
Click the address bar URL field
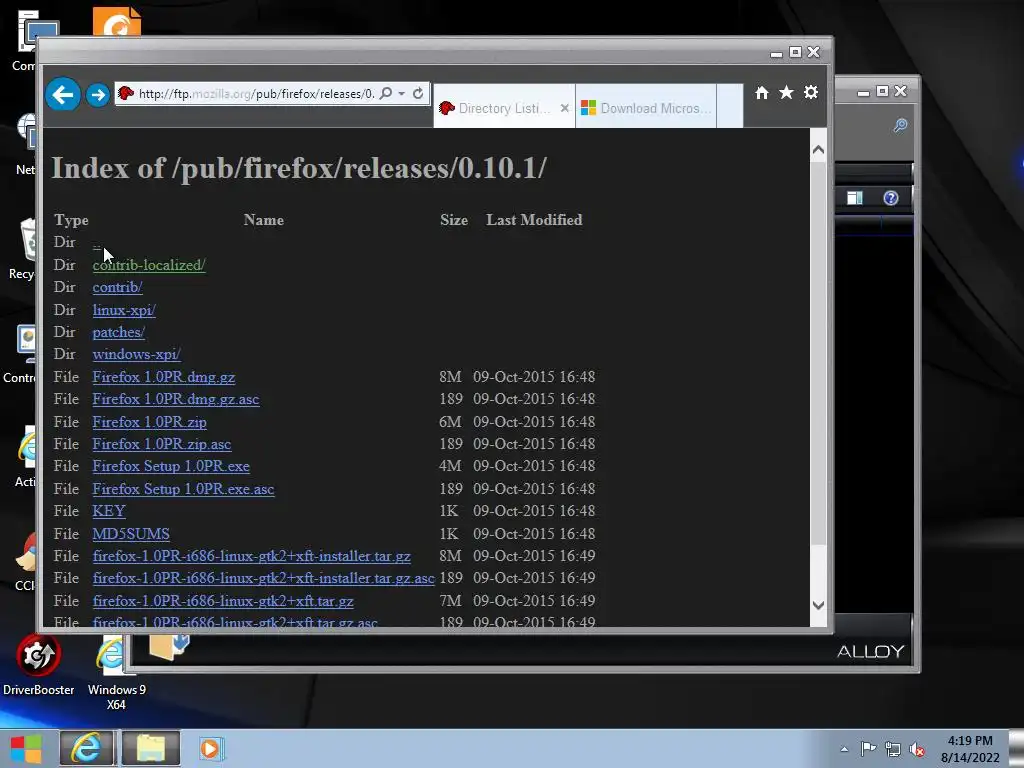click(256, 93)
